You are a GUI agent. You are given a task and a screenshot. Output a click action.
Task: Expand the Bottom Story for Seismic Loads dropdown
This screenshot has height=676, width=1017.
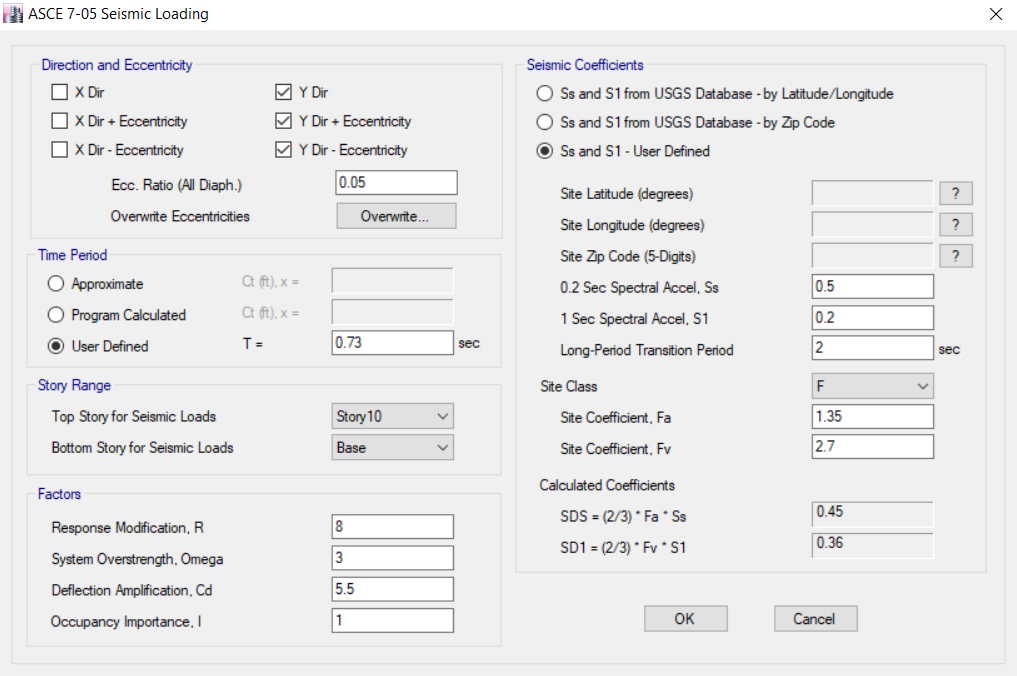point(392,448)
